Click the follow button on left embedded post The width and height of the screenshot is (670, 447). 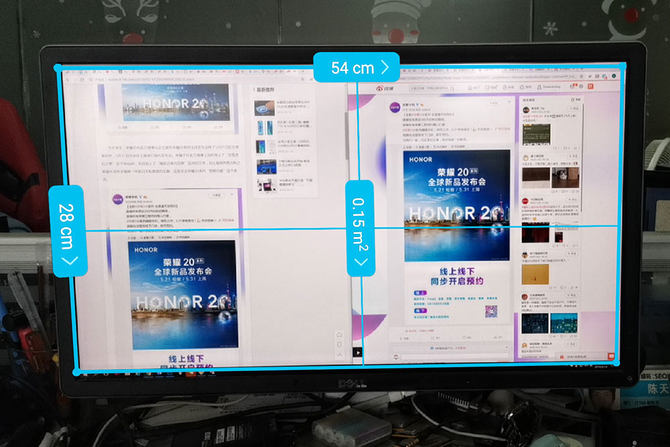click(217, 195)
